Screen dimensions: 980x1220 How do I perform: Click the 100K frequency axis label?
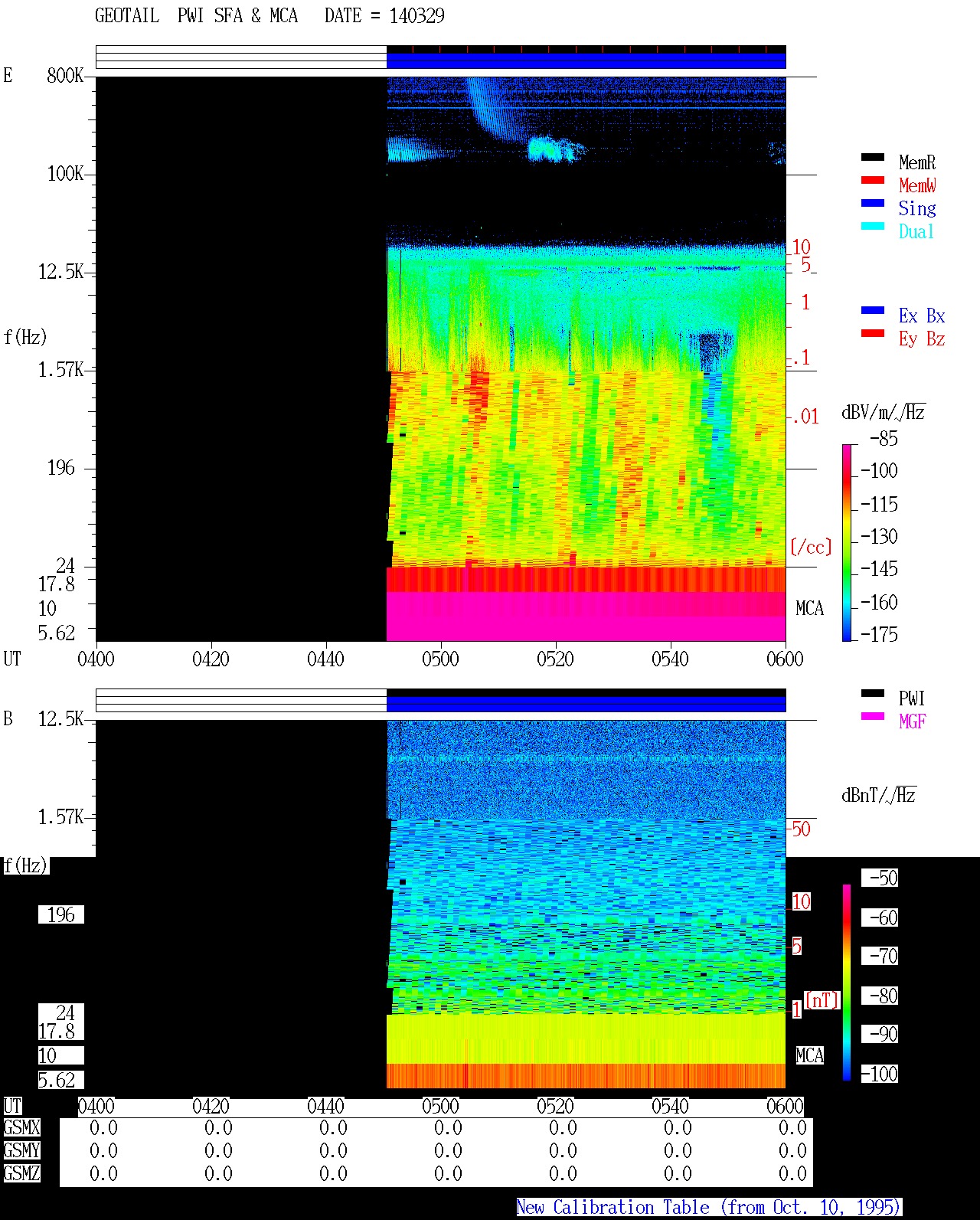[65, 173]
